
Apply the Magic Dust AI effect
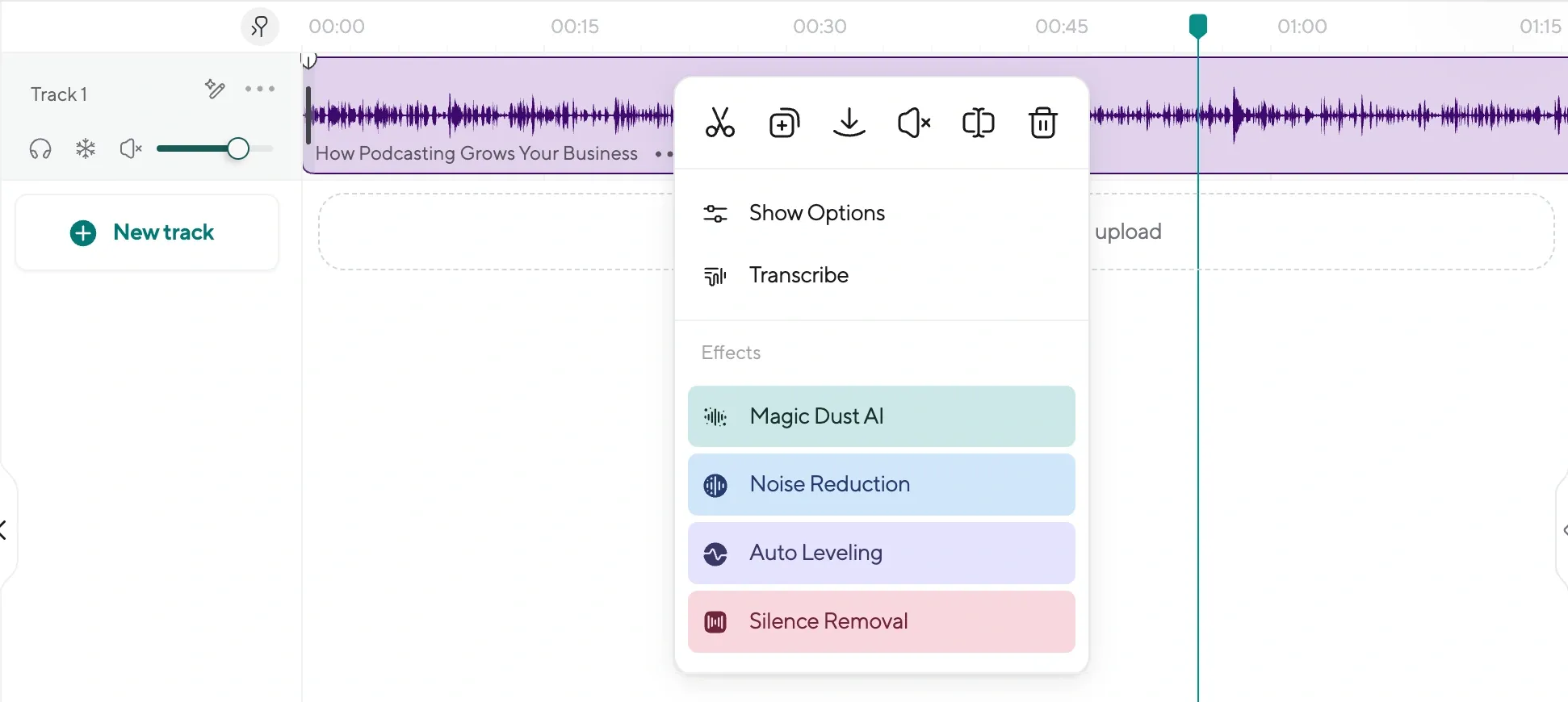881,416
